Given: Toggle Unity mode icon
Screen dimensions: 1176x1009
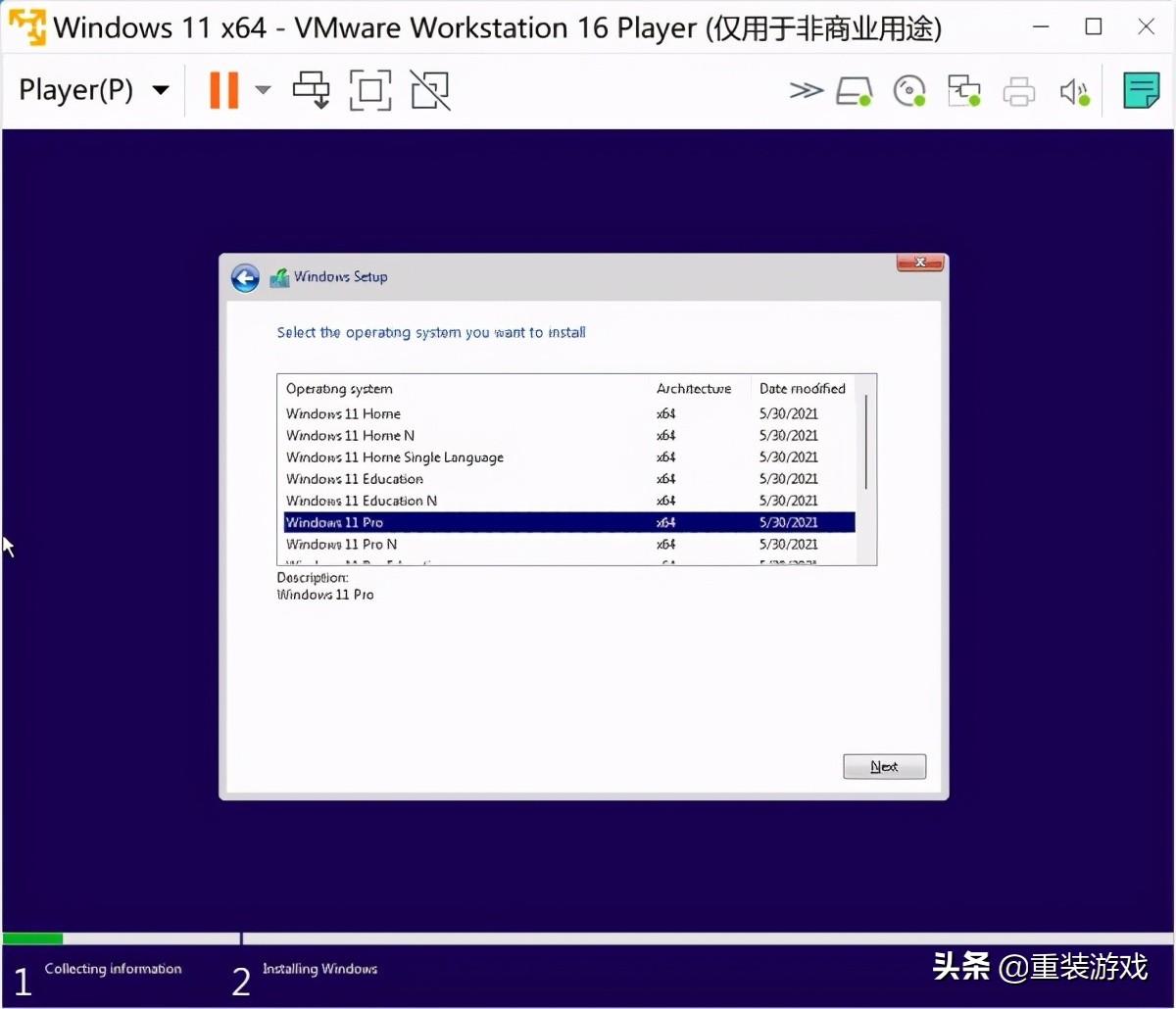Looking at the screenshot, I should coord(430,91).
